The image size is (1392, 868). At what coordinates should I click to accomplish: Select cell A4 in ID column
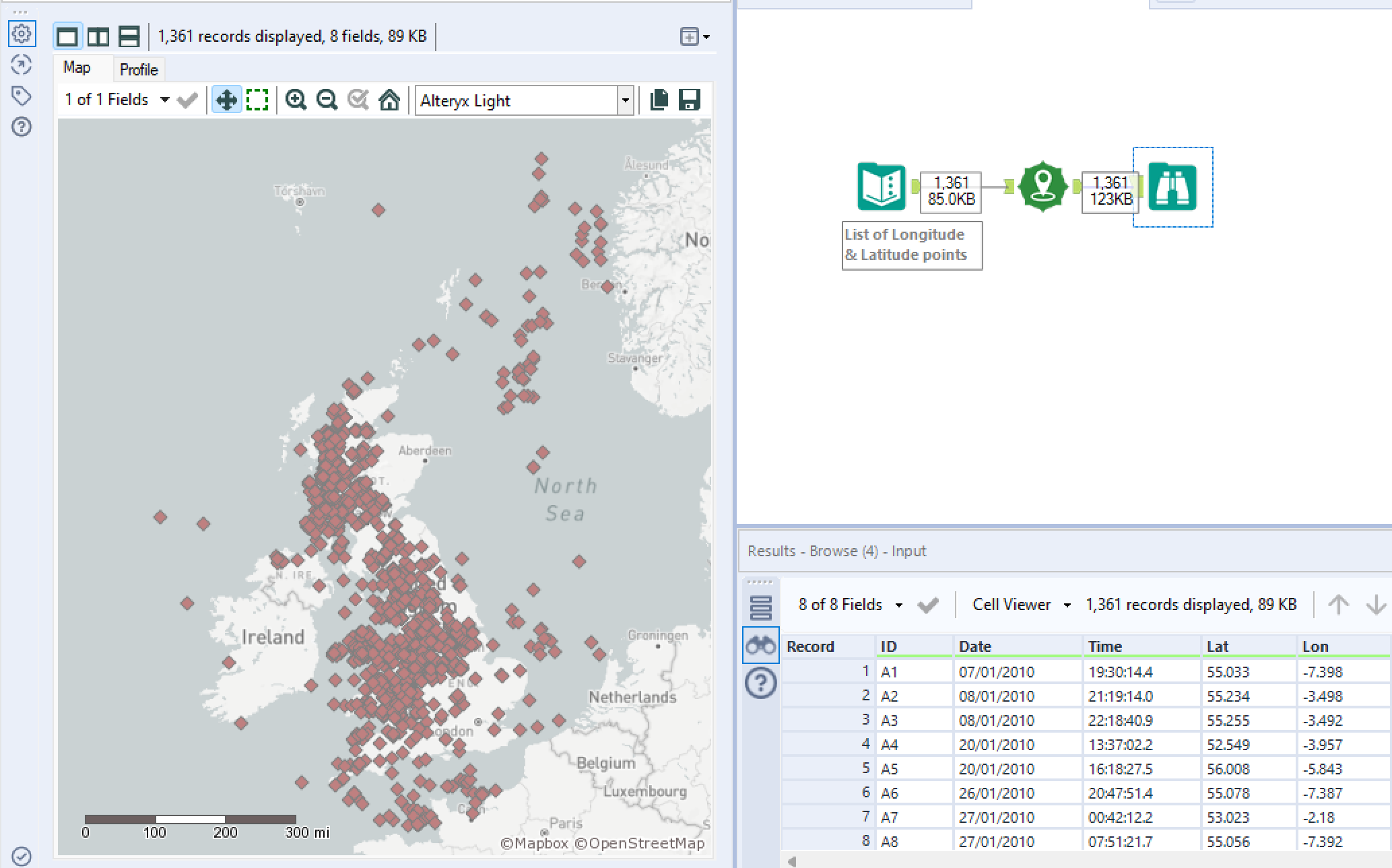pos(890,745)
